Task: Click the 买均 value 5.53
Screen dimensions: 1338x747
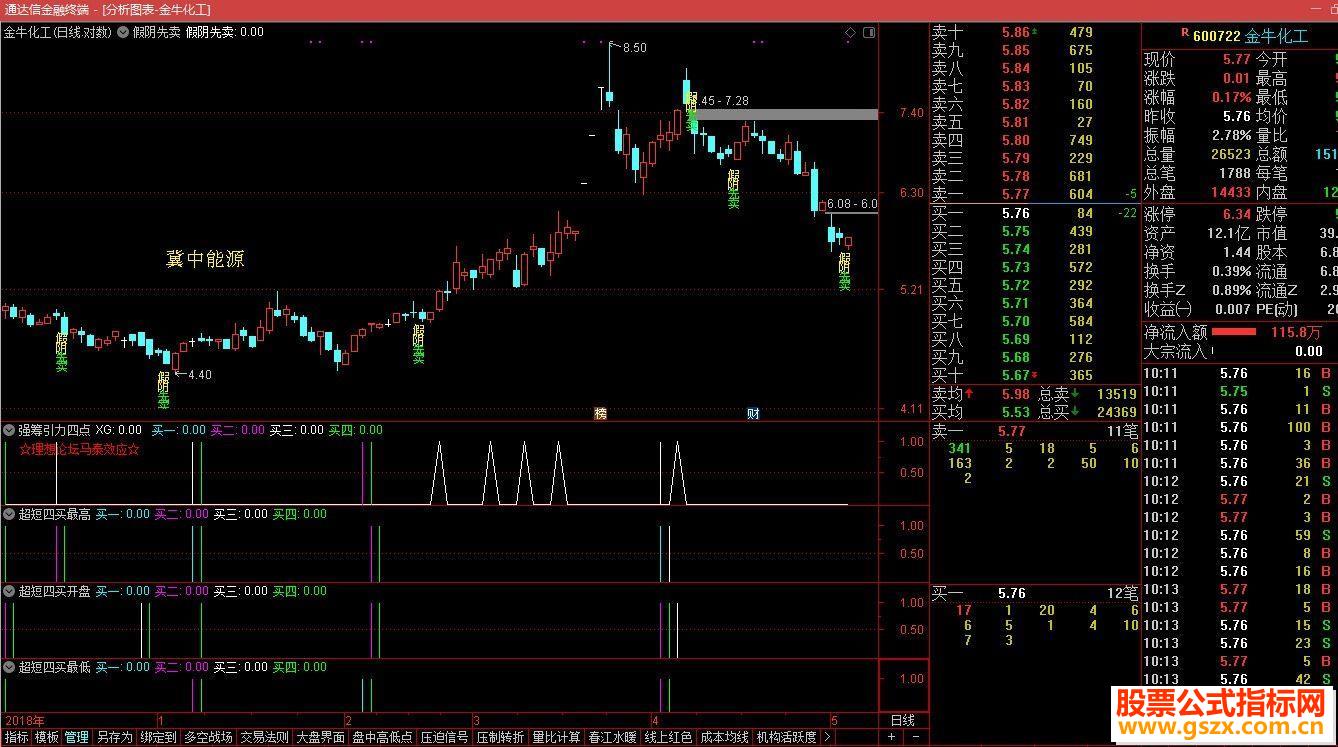Action: pos(1015,412)
